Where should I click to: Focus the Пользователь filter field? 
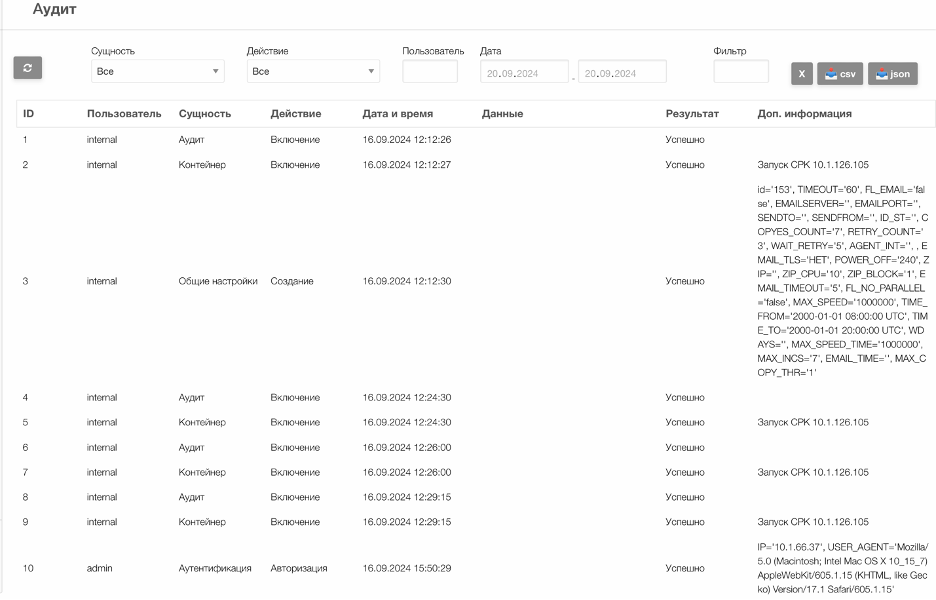point(430,71)
